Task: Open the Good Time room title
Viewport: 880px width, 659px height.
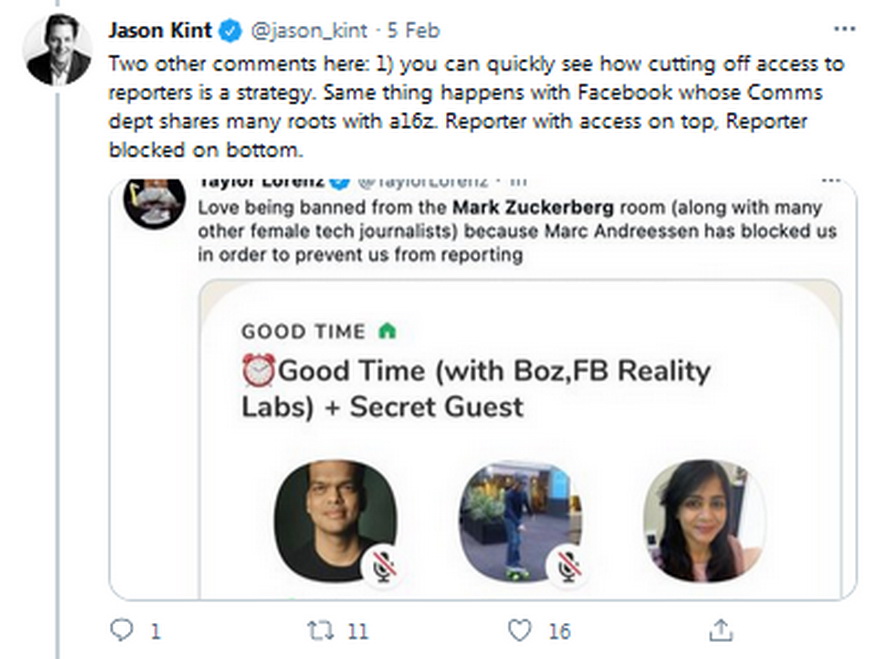Action: pyautogui.click(x=475, y=389)
